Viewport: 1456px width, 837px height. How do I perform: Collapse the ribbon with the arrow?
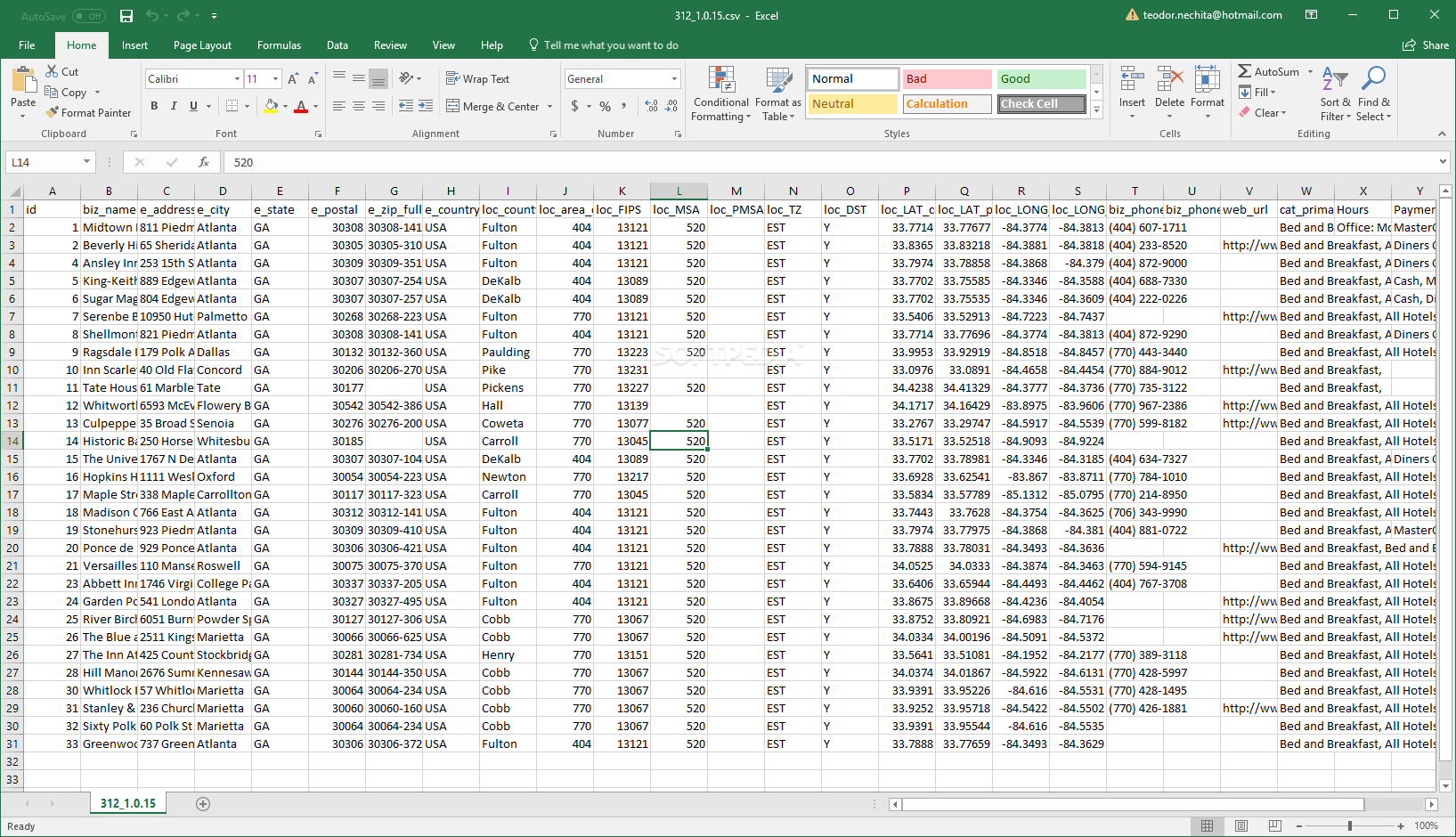1442,134
